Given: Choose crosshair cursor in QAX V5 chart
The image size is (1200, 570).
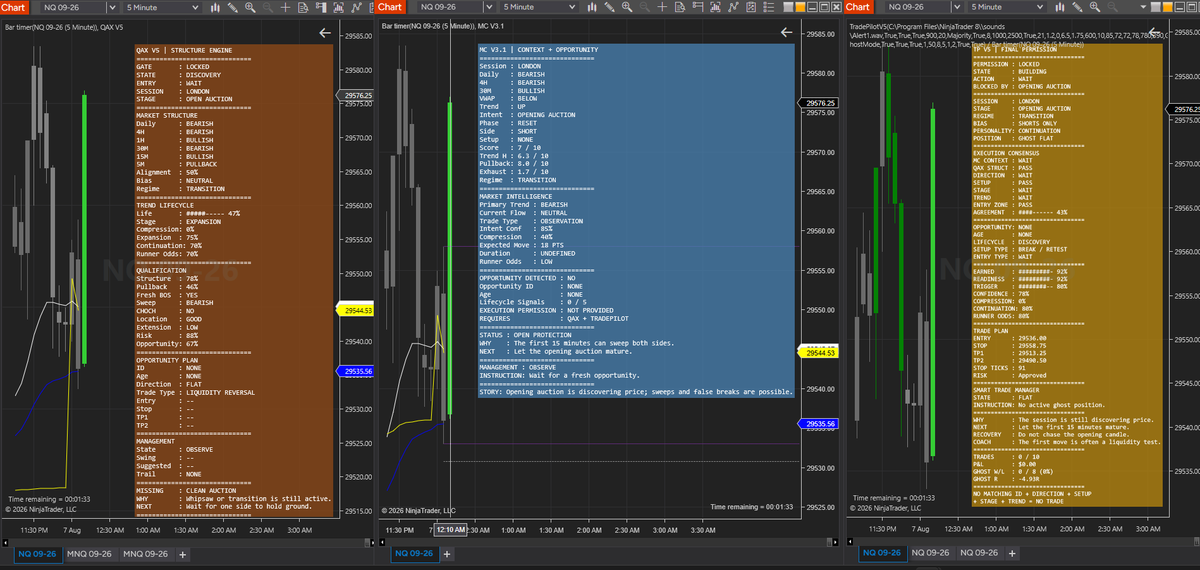Looking at the screenshot, I should 285,7.
